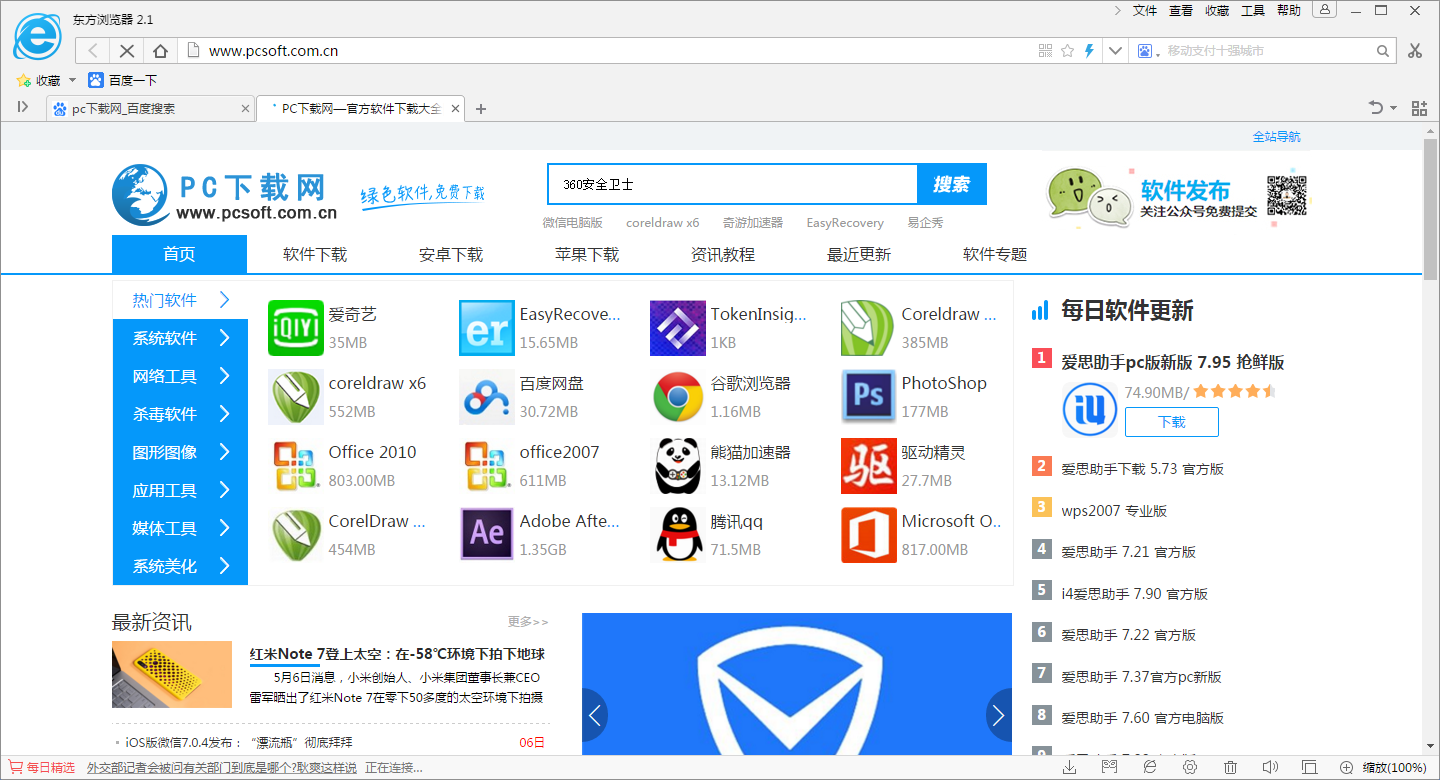The width and height of the screenshot is (1440, 780).
Task: Select the 百度网盘 cloud icon
Action: pyautogui.click(x=486, y=397)
